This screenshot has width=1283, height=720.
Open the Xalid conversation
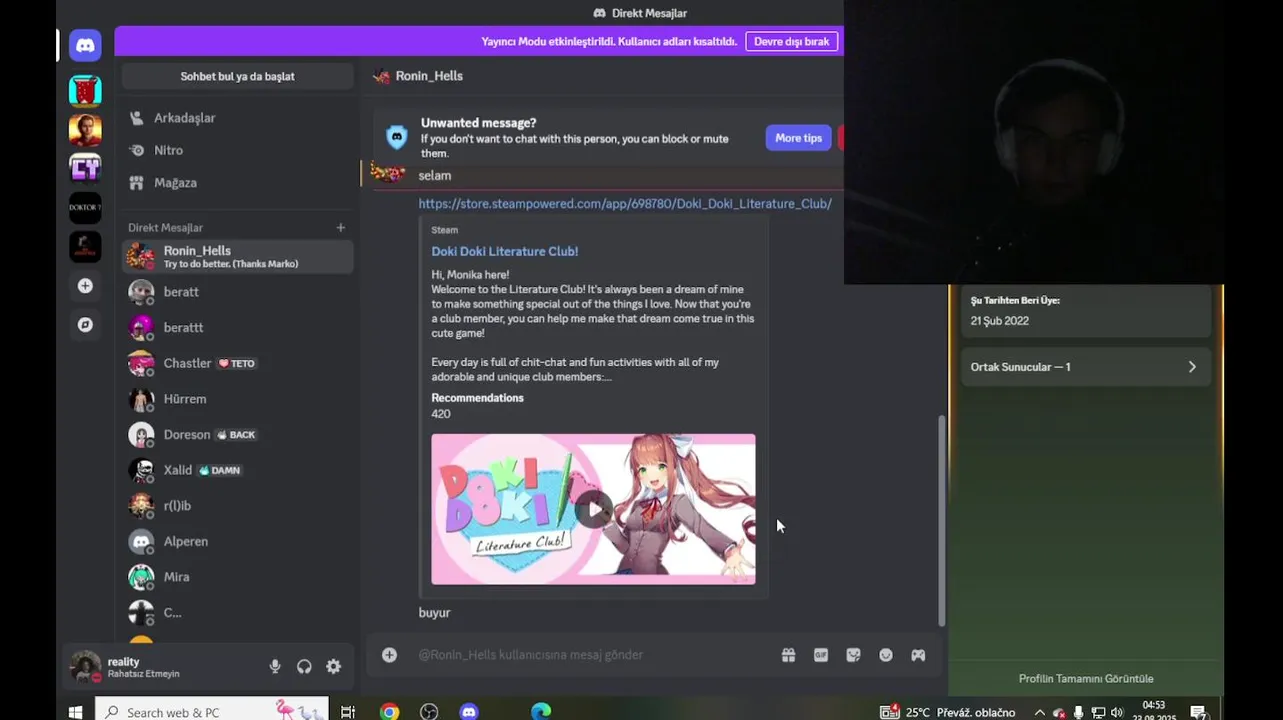pos(237,470)
